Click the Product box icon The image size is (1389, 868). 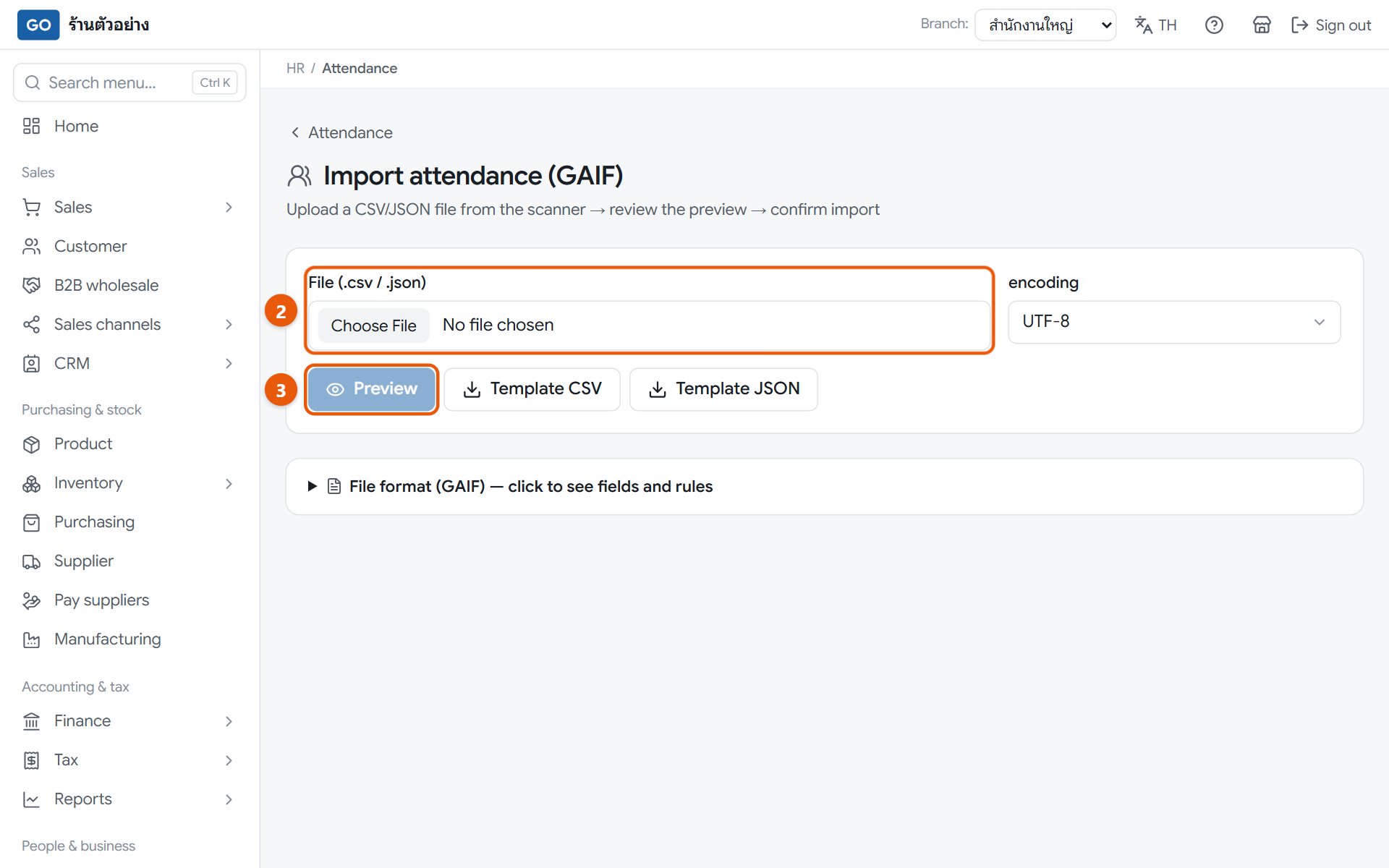tap(31, 444)
